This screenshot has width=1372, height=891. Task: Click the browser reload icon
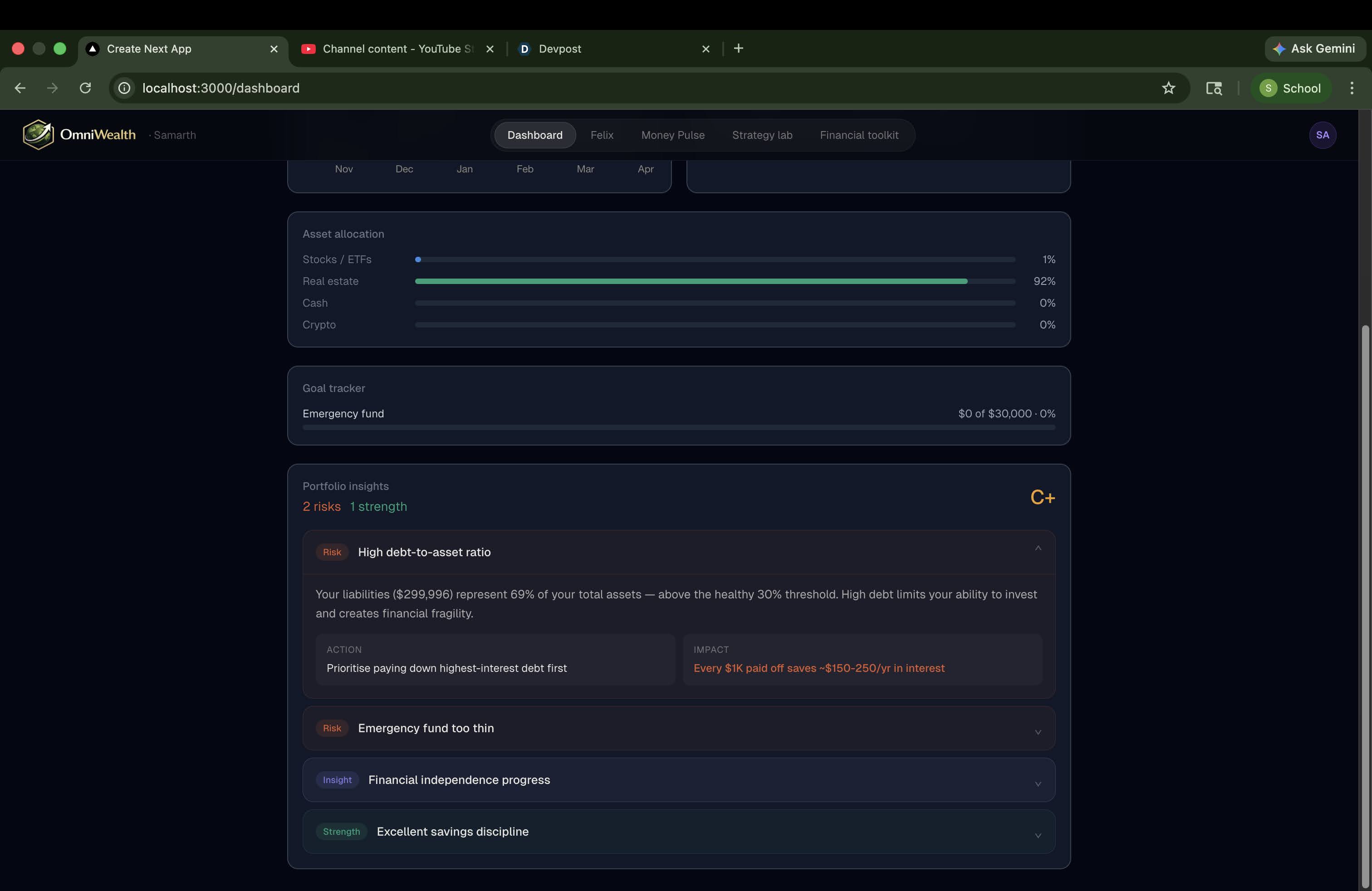pyautogui.click(x=85, y=88)
